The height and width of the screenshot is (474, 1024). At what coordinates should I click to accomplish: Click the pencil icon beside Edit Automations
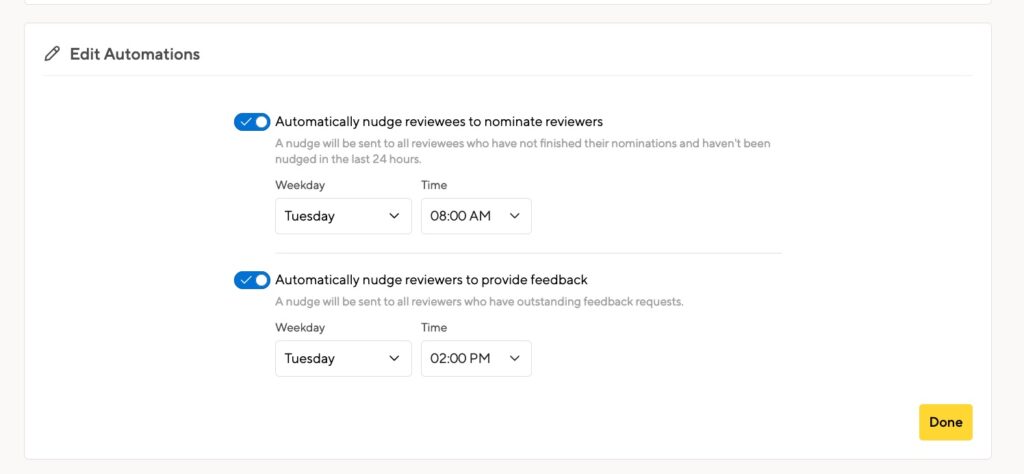coord(52,54)
